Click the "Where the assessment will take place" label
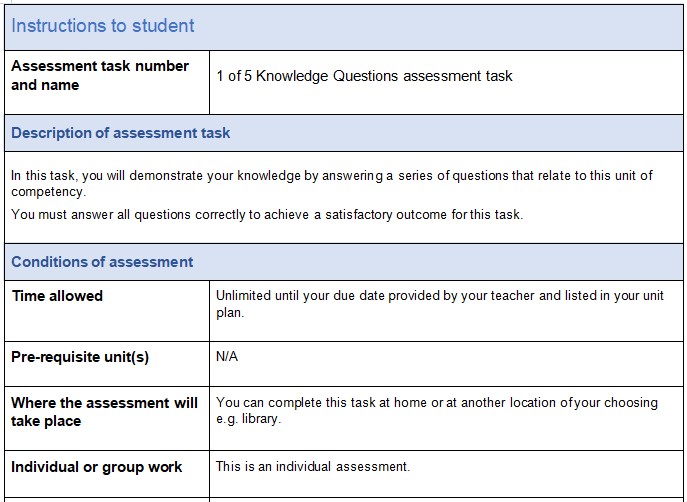Image resolution: width=687 pixels, height=502 pixels. (x=104, y=412)
